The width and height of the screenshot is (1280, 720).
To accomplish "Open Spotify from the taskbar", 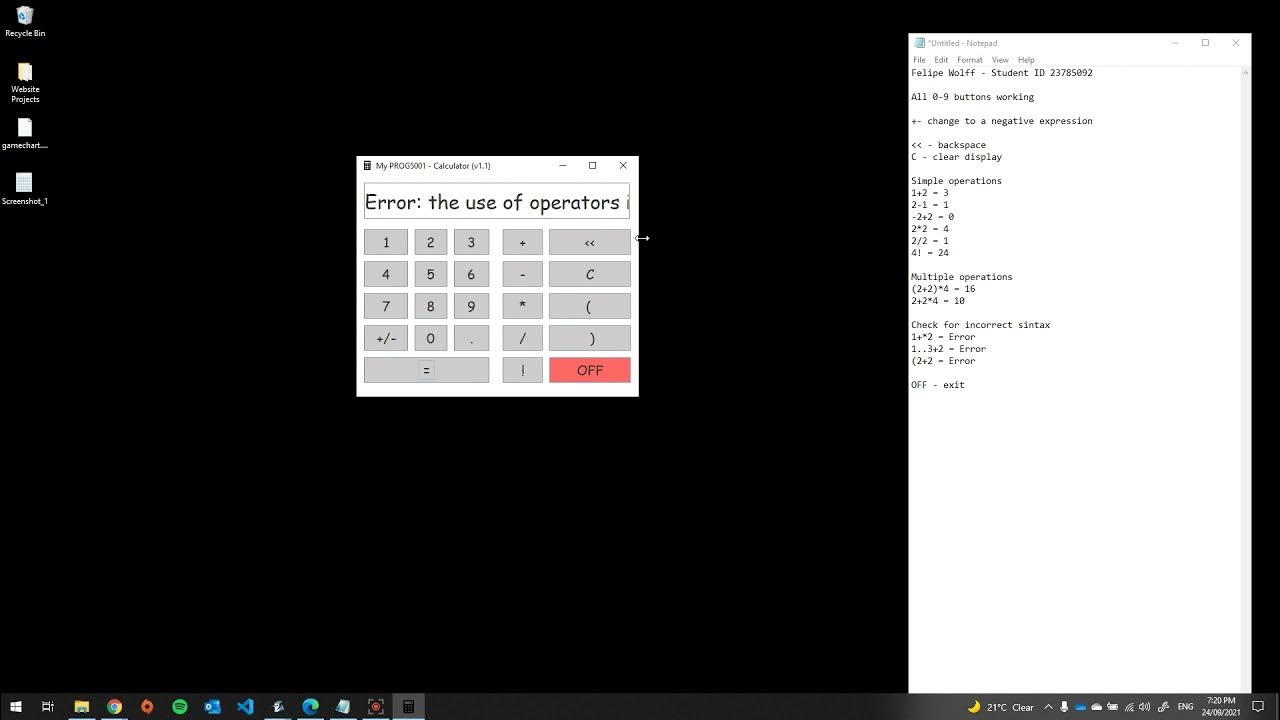I will pos(180,706).
